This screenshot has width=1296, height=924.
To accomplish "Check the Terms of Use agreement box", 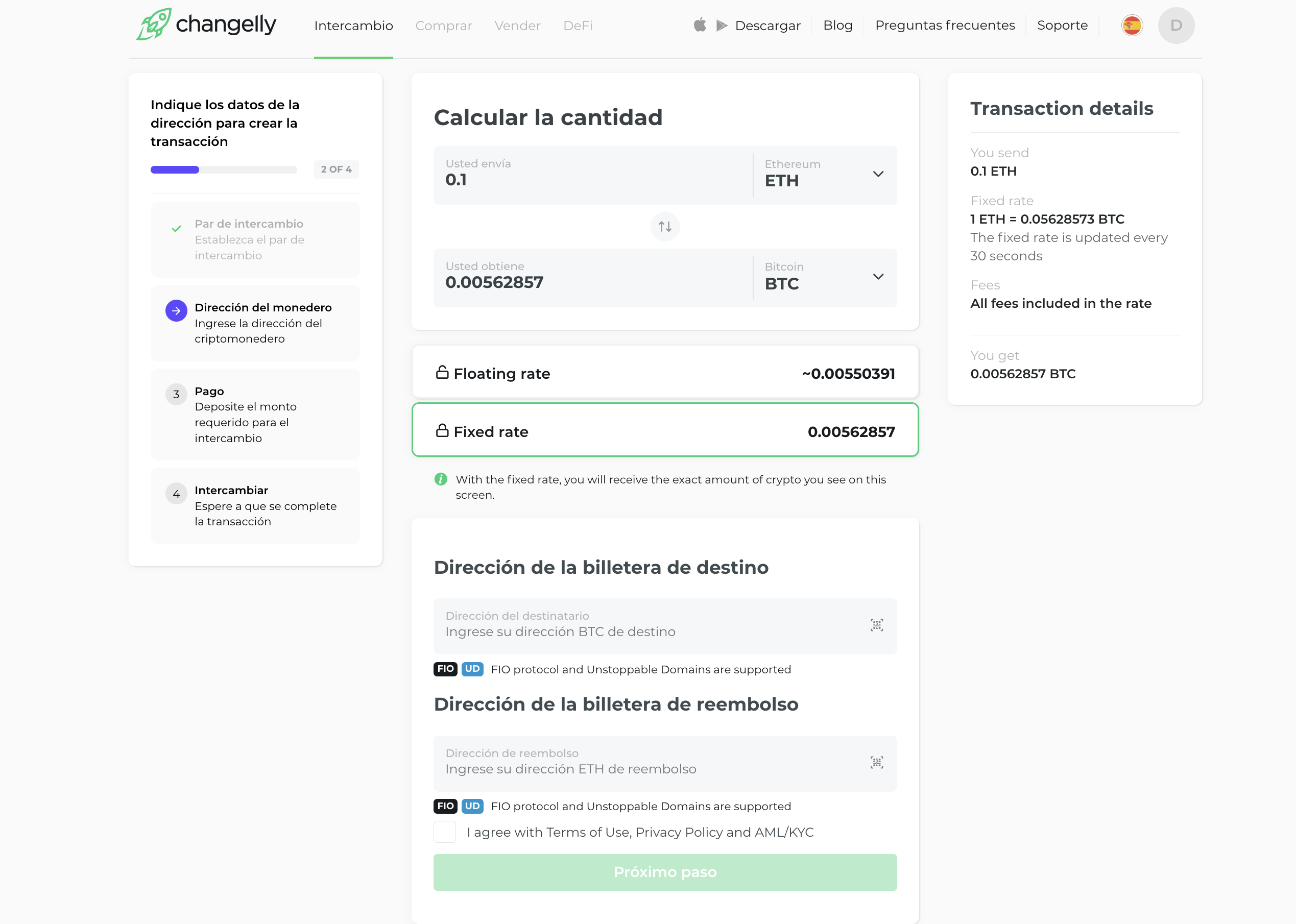I will point(445,832).
